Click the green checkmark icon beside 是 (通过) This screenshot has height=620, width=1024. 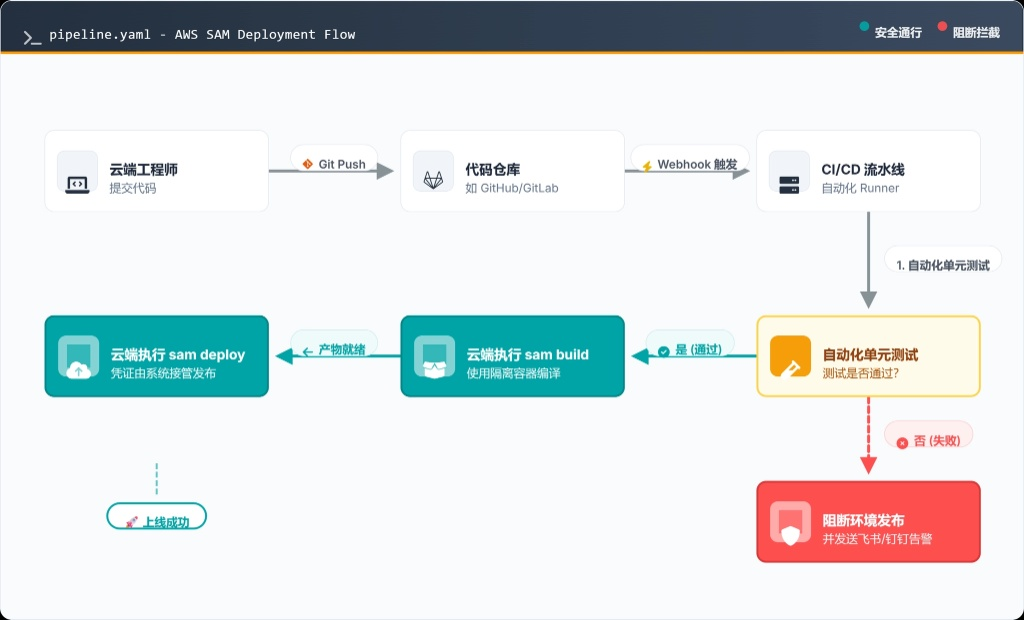(x=664, y=351)
